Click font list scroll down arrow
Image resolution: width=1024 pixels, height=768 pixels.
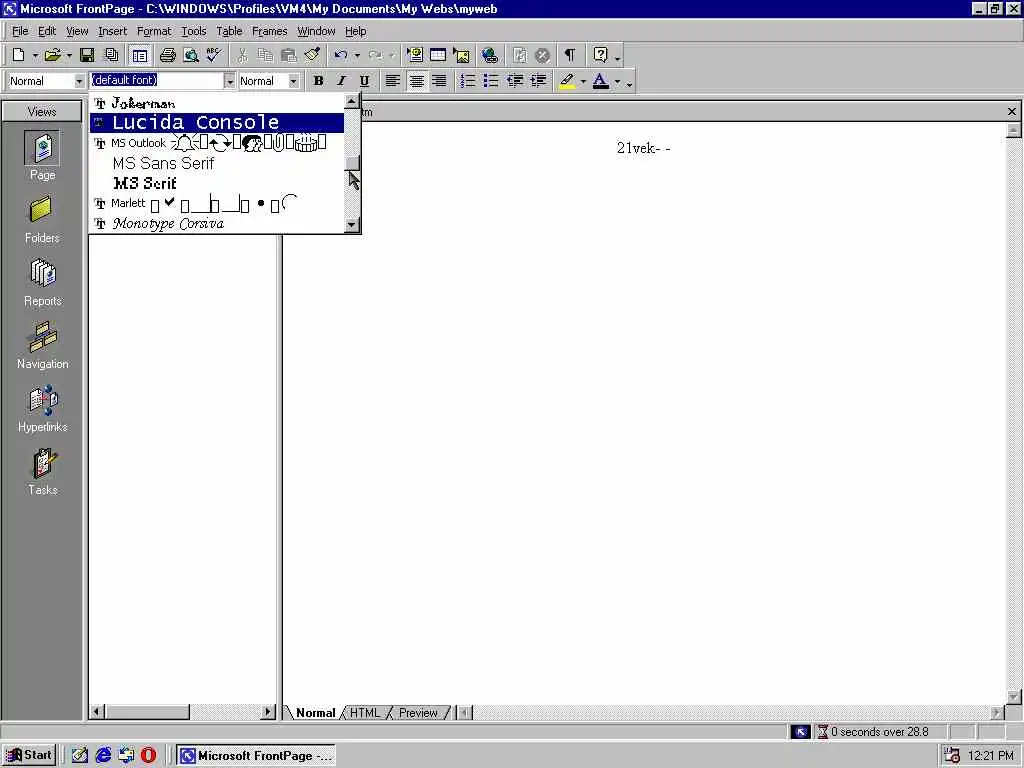tap(352, 225)
